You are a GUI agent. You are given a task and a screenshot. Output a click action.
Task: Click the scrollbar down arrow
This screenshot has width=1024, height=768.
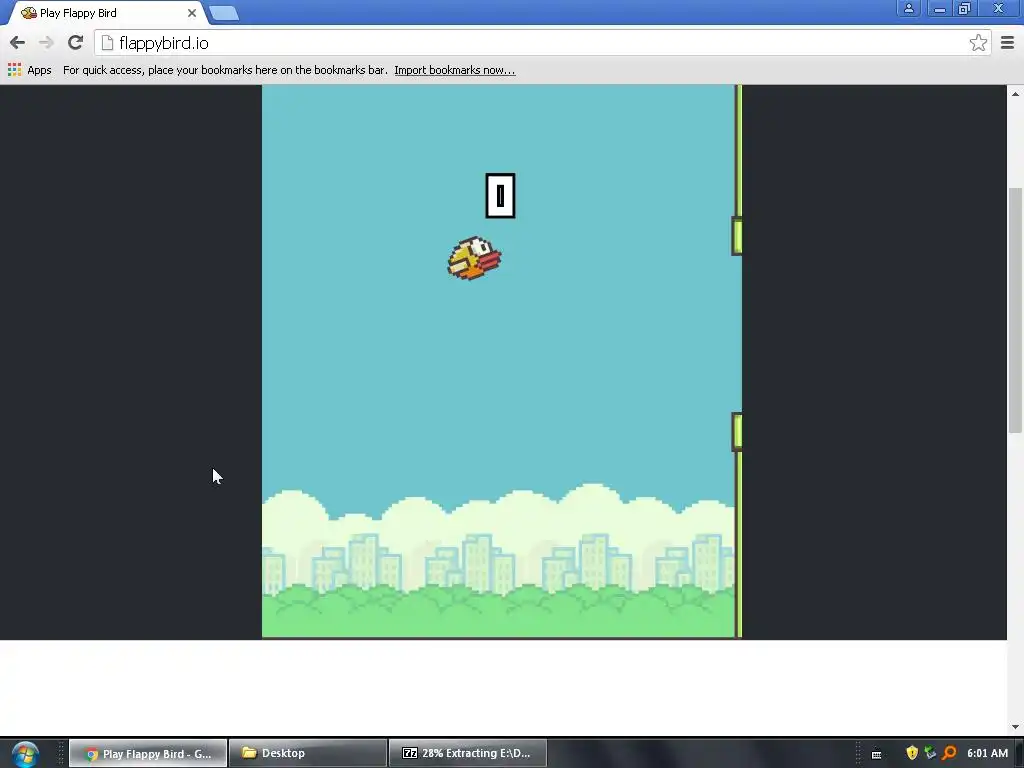pos(1015,726)
